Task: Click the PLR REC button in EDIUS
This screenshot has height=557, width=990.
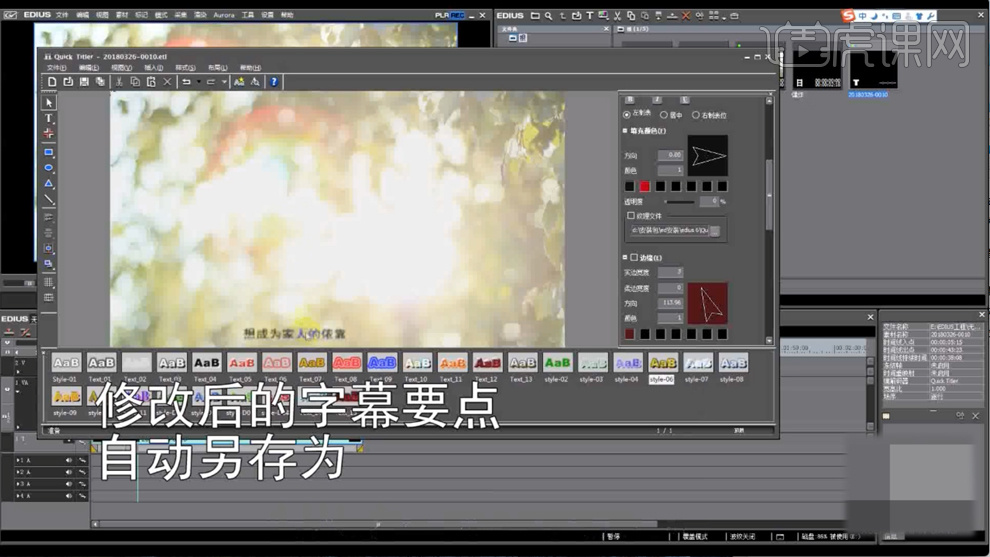Action: 450,15
